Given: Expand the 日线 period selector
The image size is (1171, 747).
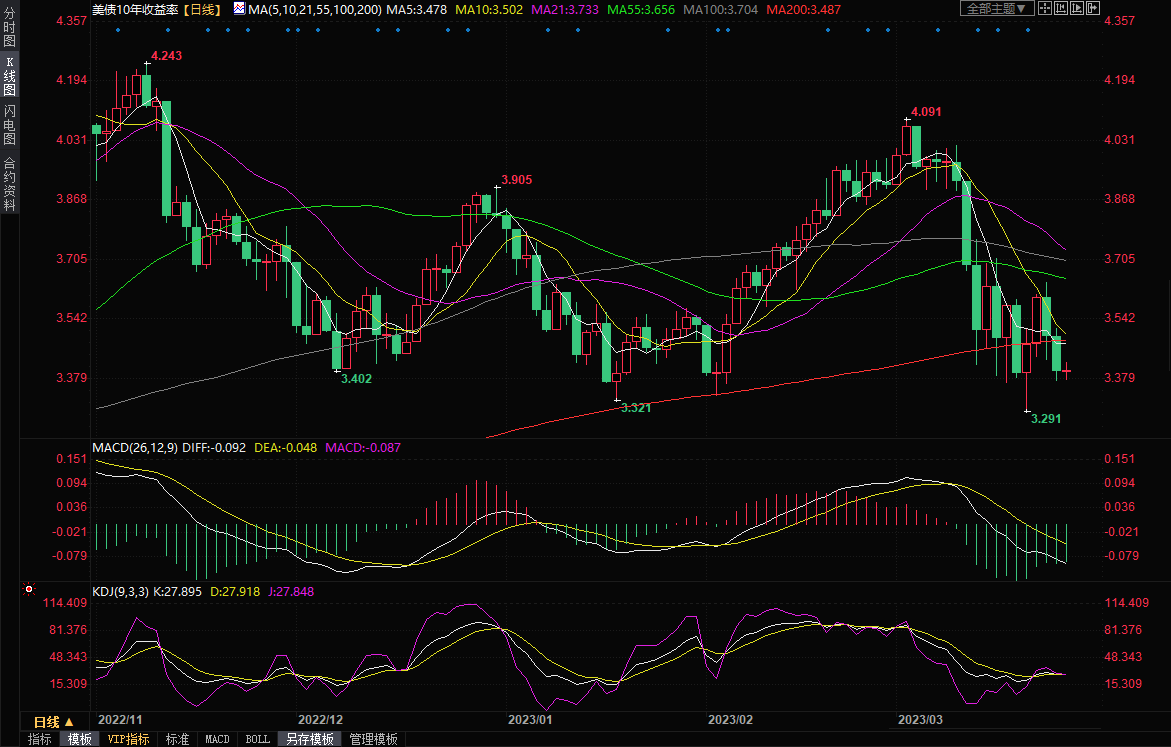Looking at the screenshot, I should pyautogui.click(x=53, y=722).
